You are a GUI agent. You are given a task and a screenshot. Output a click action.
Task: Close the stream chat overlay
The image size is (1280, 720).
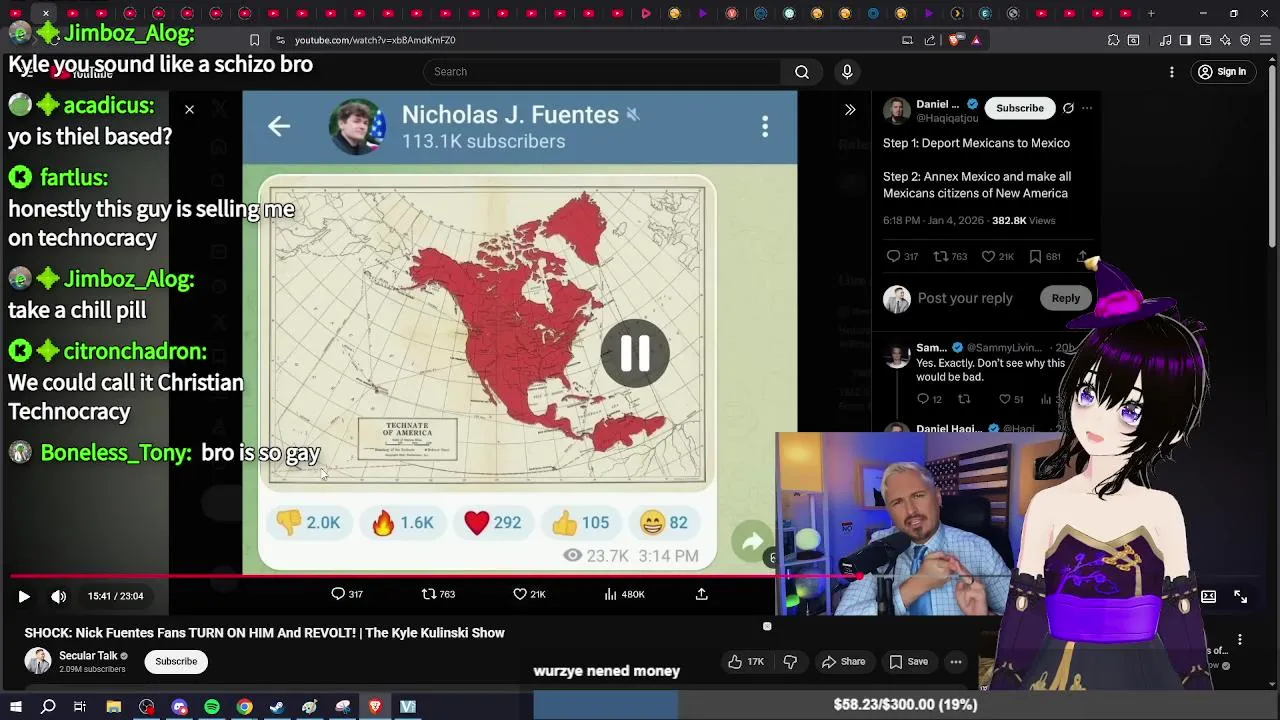(189, 109)
